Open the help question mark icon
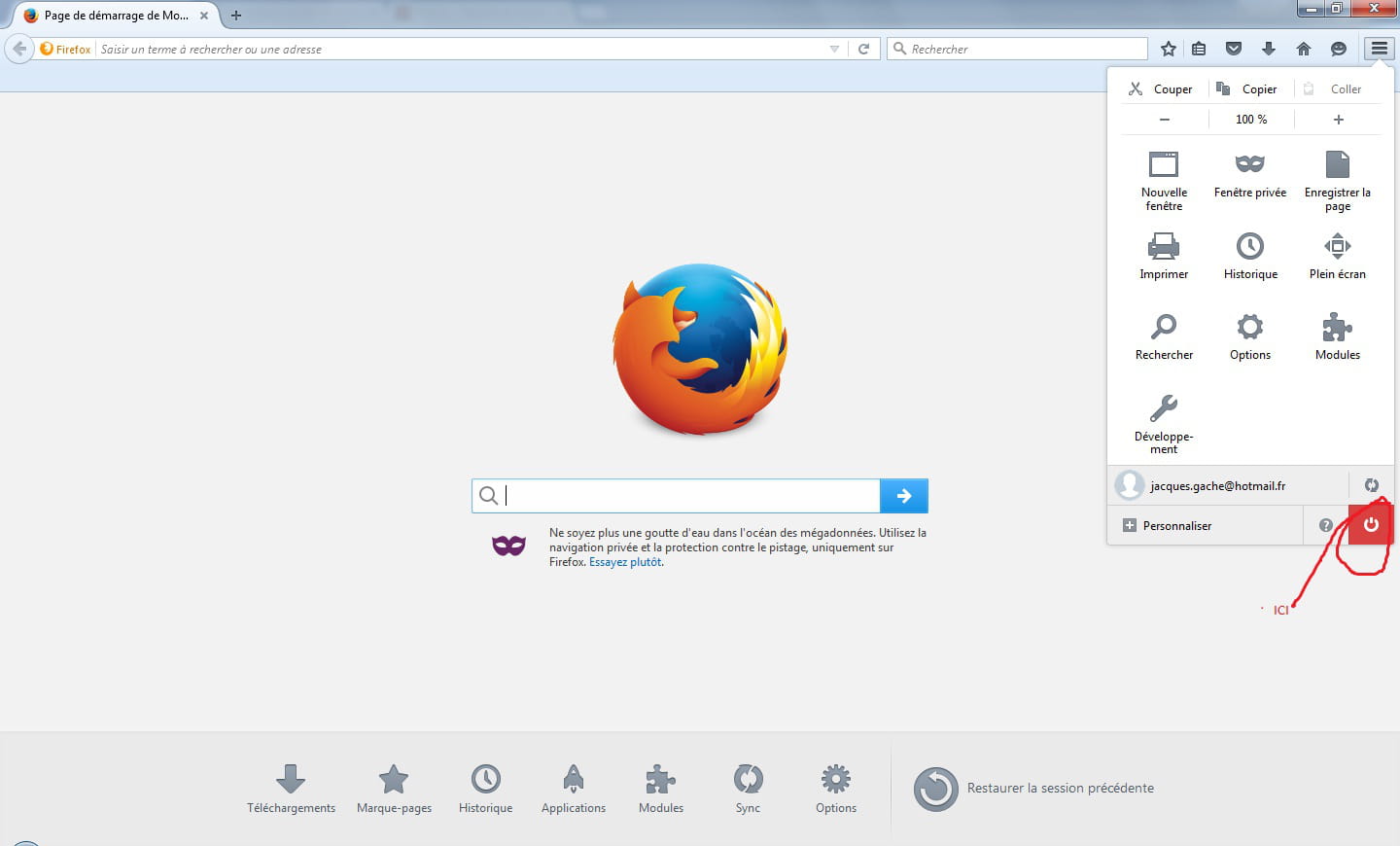This screenshot has height=846, width=1400. coord(1325,525)
